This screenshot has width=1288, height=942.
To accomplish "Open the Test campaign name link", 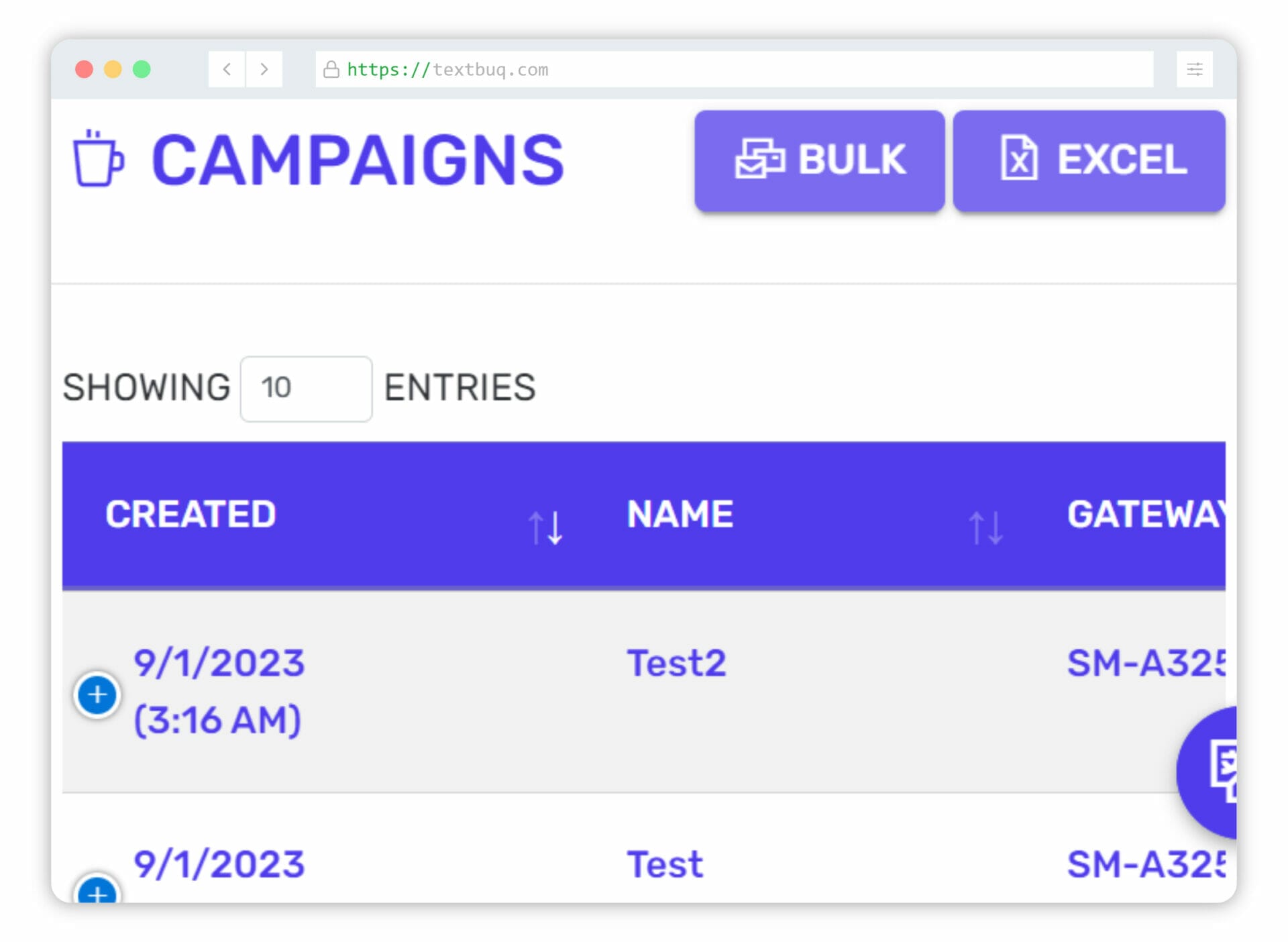I will [x=665, y=864].
